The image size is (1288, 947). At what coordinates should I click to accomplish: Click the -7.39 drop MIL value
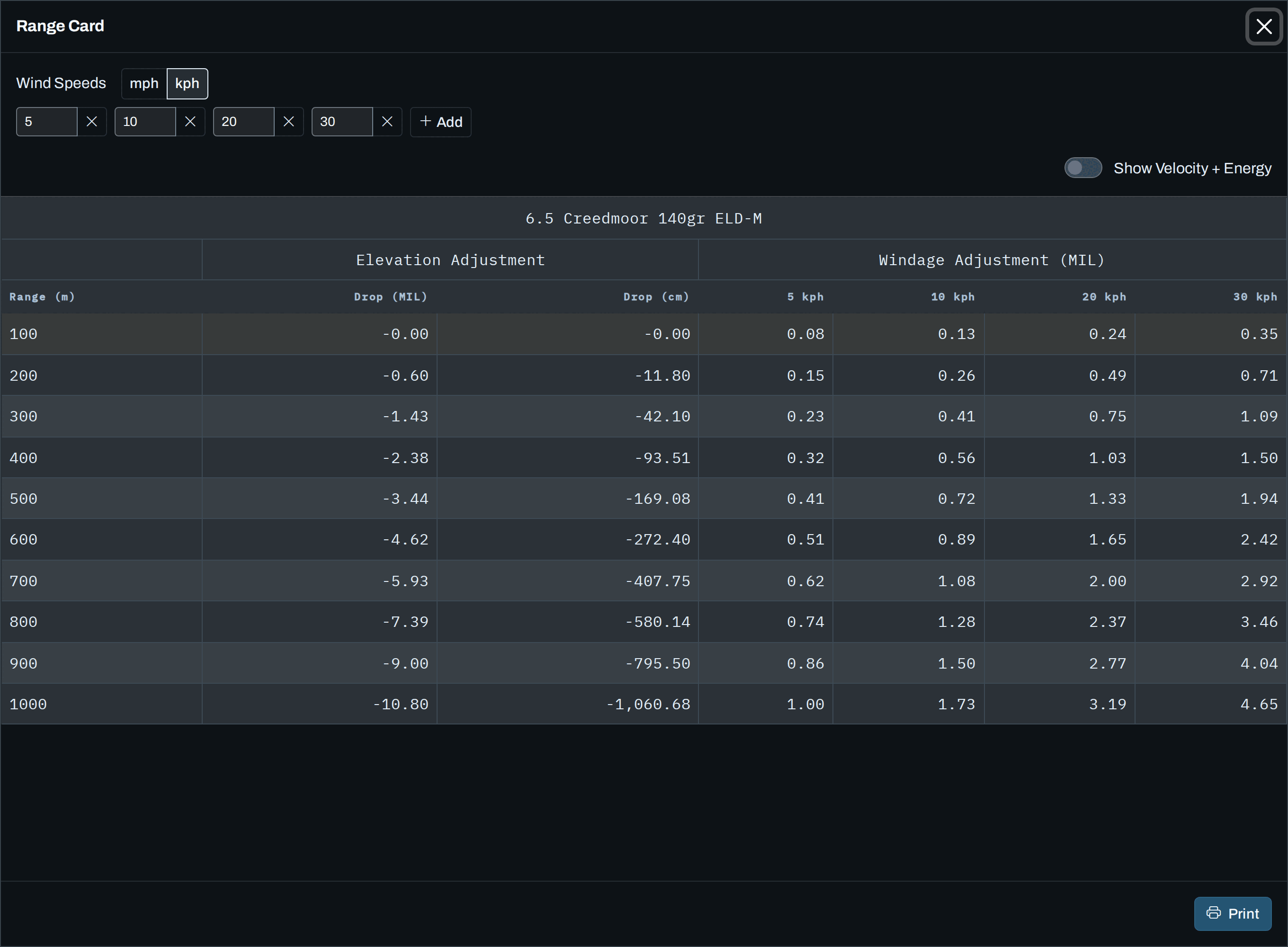(405, 622)
